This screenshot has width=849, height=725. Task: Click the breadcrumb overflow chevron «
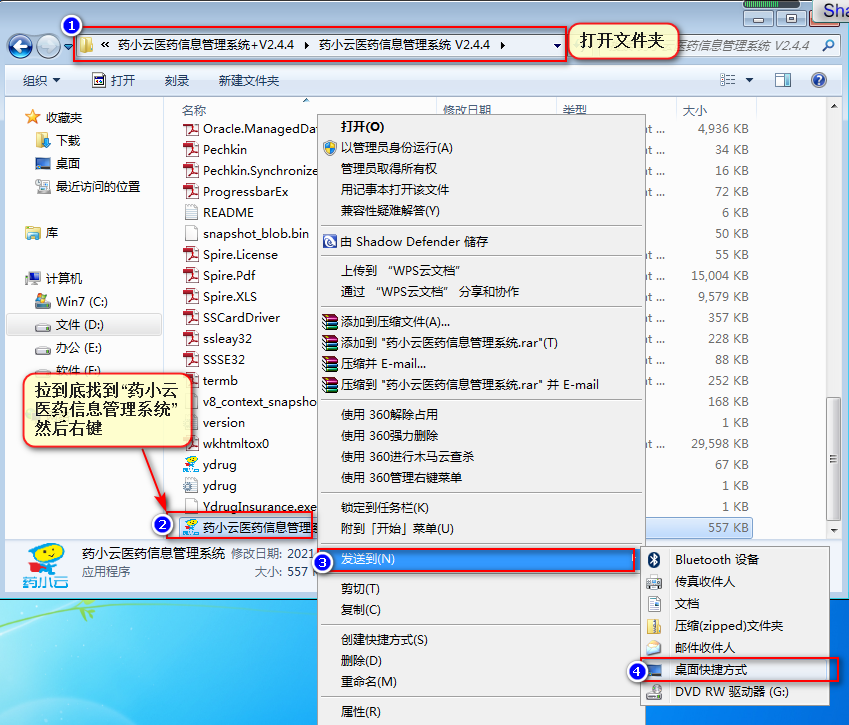pyautogui.click(x=105, y=45)
